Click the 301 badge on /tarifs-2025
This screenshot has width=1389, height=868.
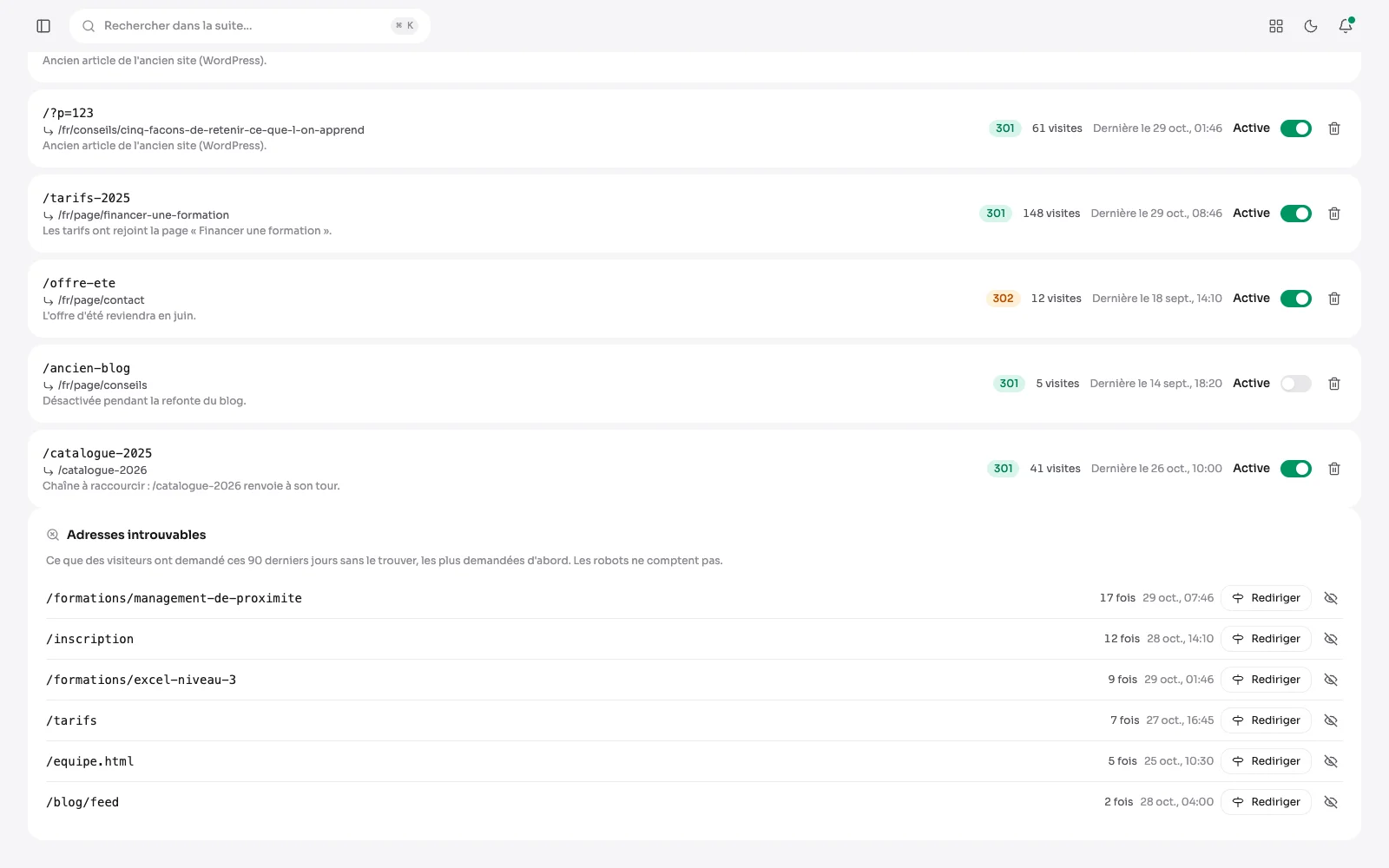click(x=996, y=214)
